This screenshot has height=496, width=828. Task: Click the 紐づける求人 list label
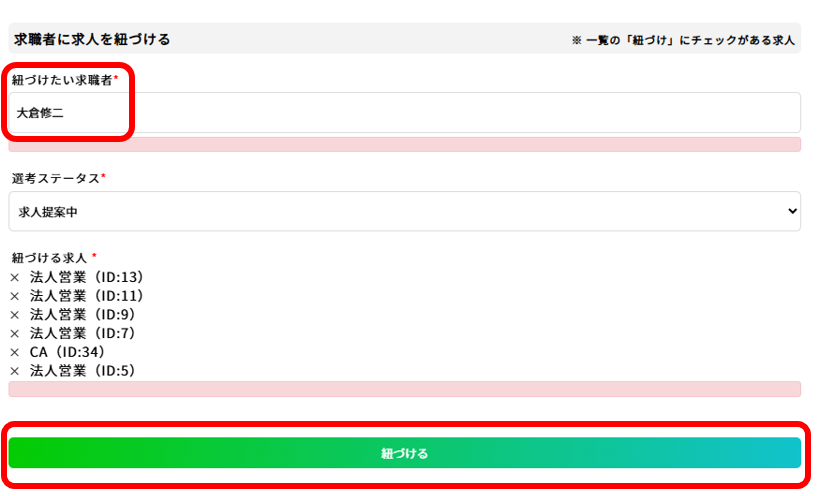click(53, 258)
